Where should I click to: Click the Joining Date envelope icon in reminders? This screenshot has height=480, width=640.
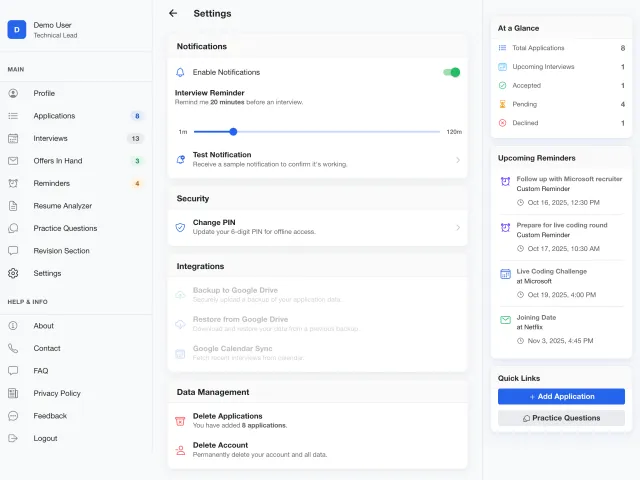pyautogui.click(x=505, y=320)
